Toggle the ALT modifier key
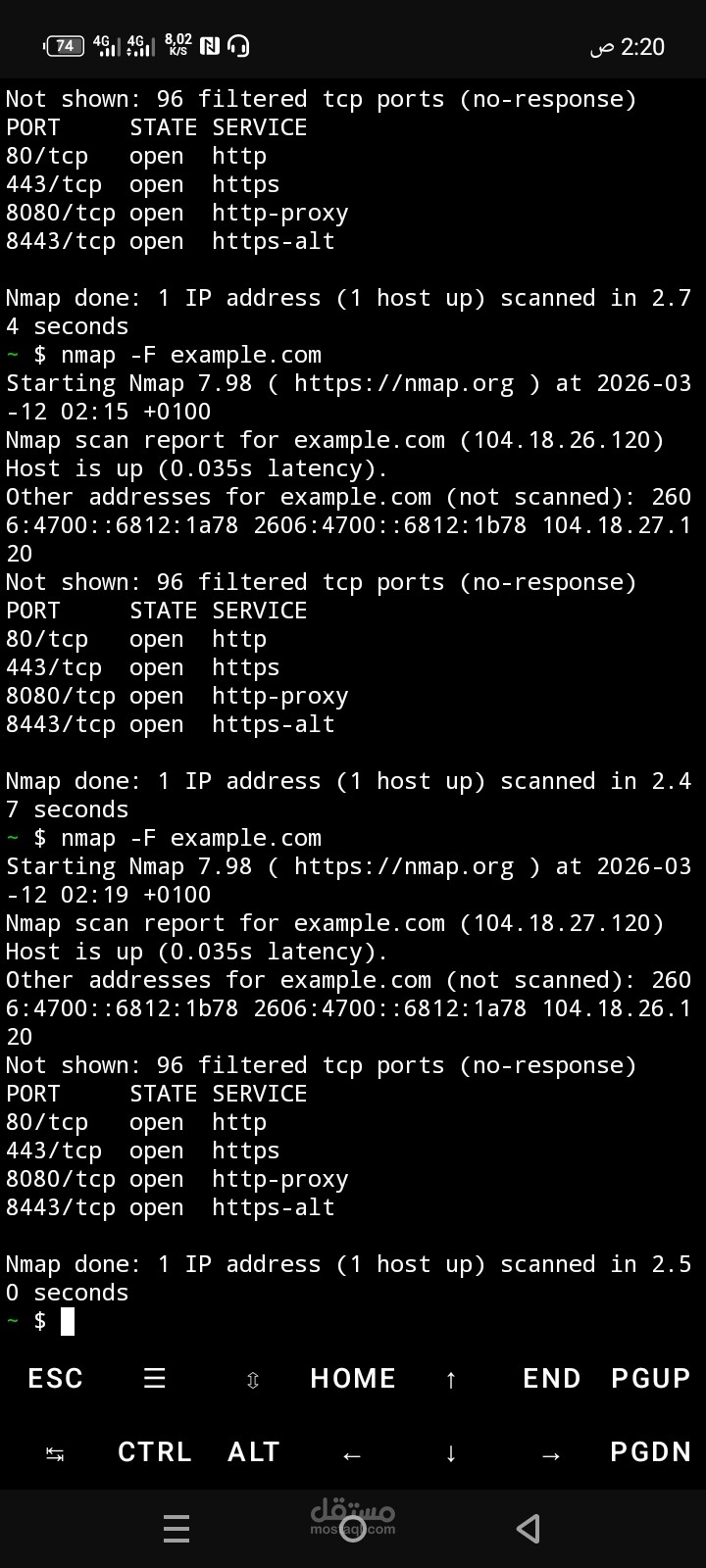The width and height of the screenshot is (706, 1568). (254, 1451)
